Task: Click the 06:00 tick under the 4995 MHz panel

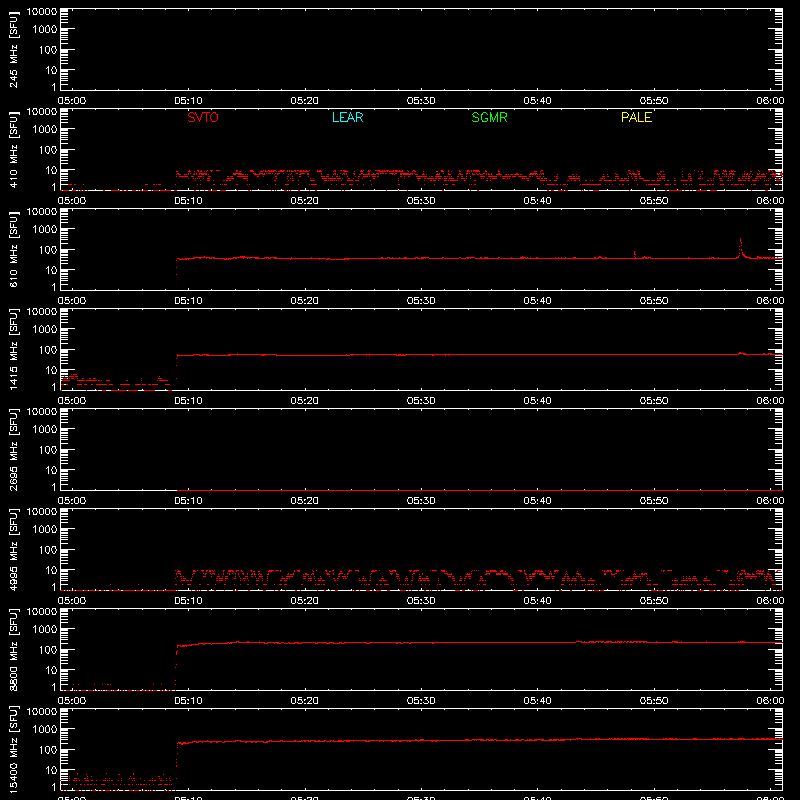Action: point(770,601)
